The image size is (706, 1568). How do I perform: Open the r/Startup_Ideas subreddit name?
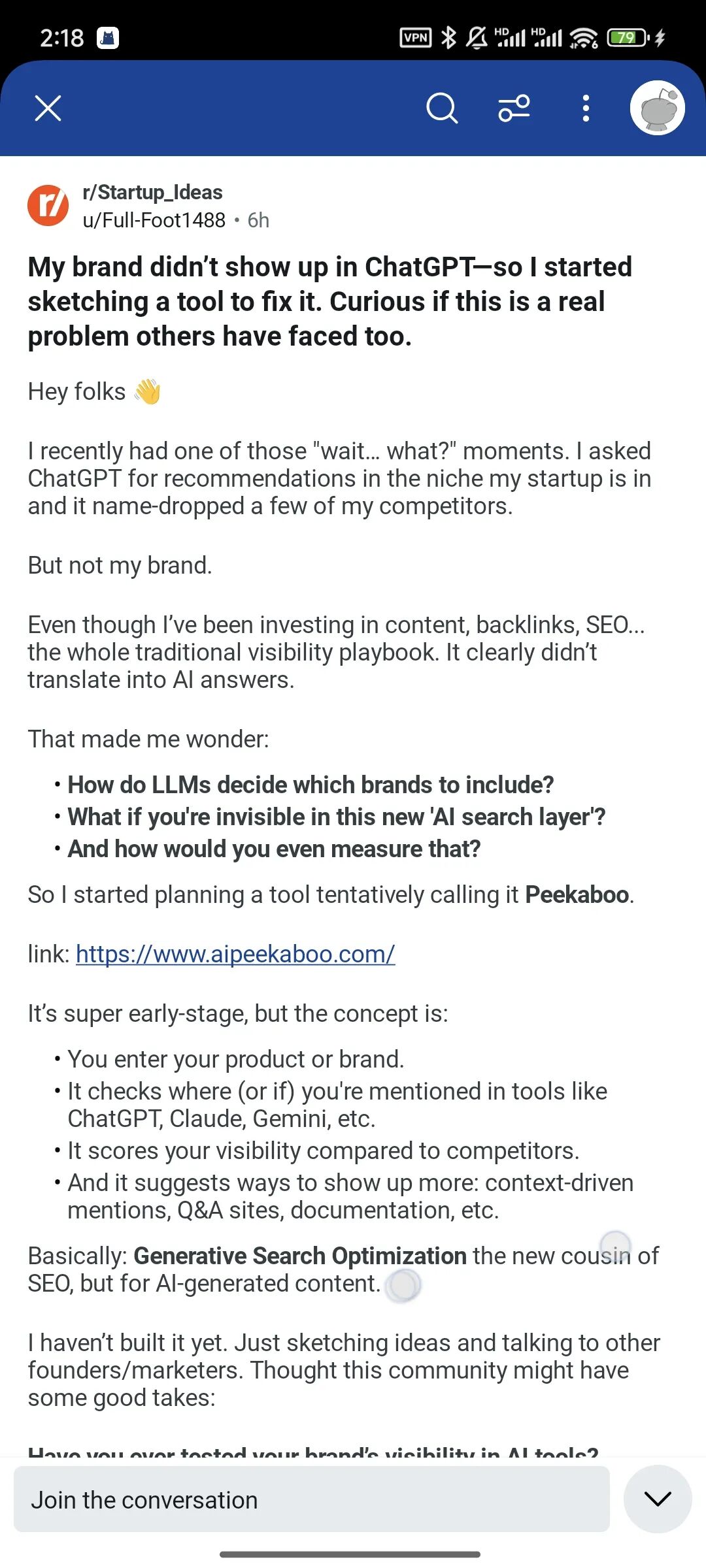point(152,192)
